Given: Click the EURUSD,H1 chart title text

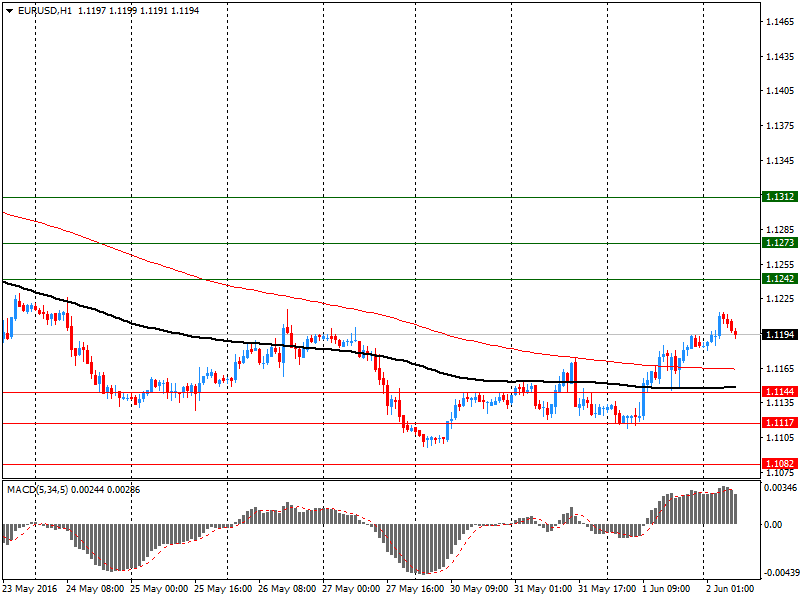Looking at the screenshot, I should (x=45, y=11).
